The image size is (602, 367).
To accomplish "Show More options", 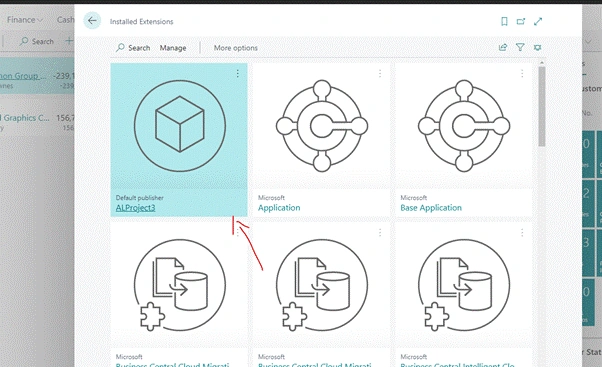I will [x=235, y=48].
